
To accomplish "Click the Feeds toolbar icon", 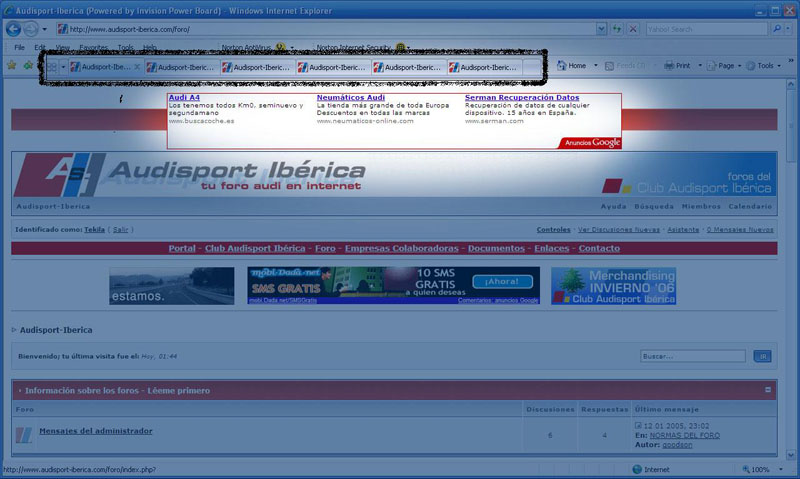I will [x=624, y=66].
